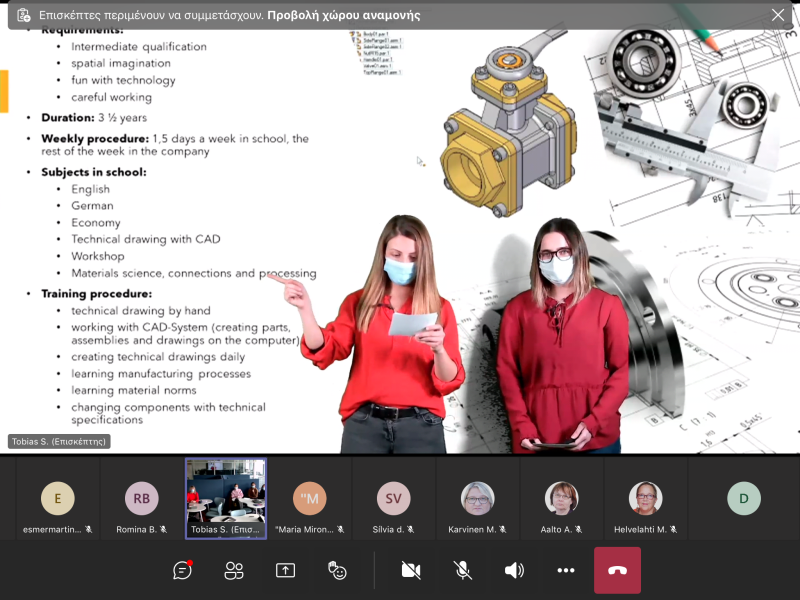Tap Romina B.'s RB avatar
This screenshot has width=800, height=600.
pos(142,498)
